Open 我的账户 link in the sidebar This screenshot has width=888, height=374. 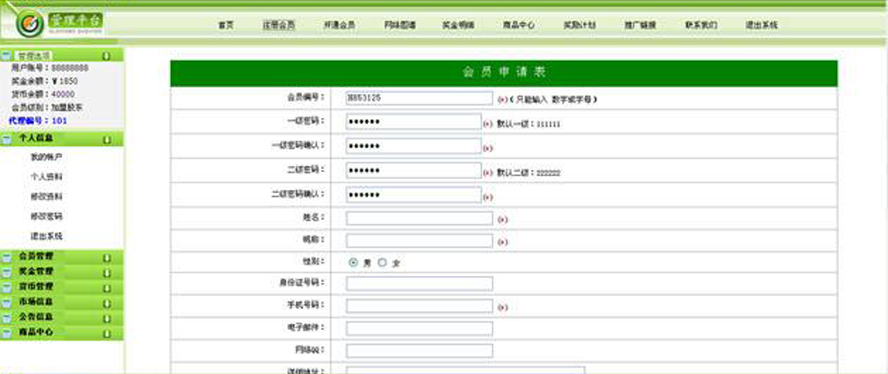tap(46, 157)
